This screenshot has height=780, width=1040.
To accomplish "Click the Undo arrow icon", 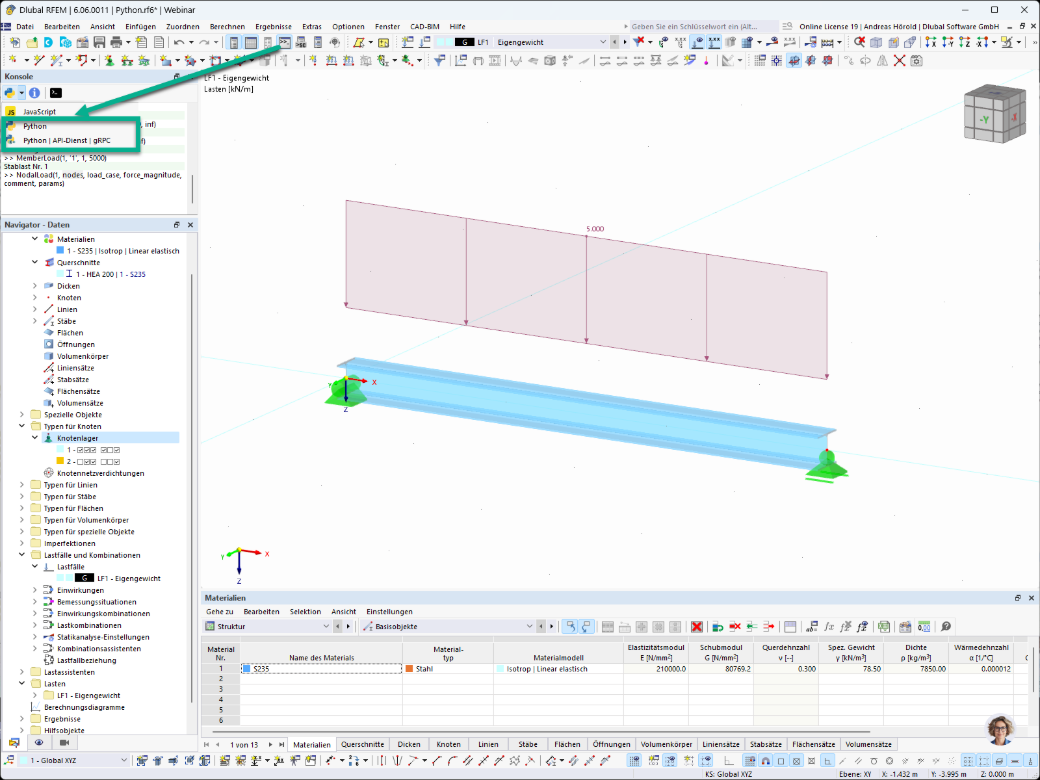I will [x=179, y=42].
